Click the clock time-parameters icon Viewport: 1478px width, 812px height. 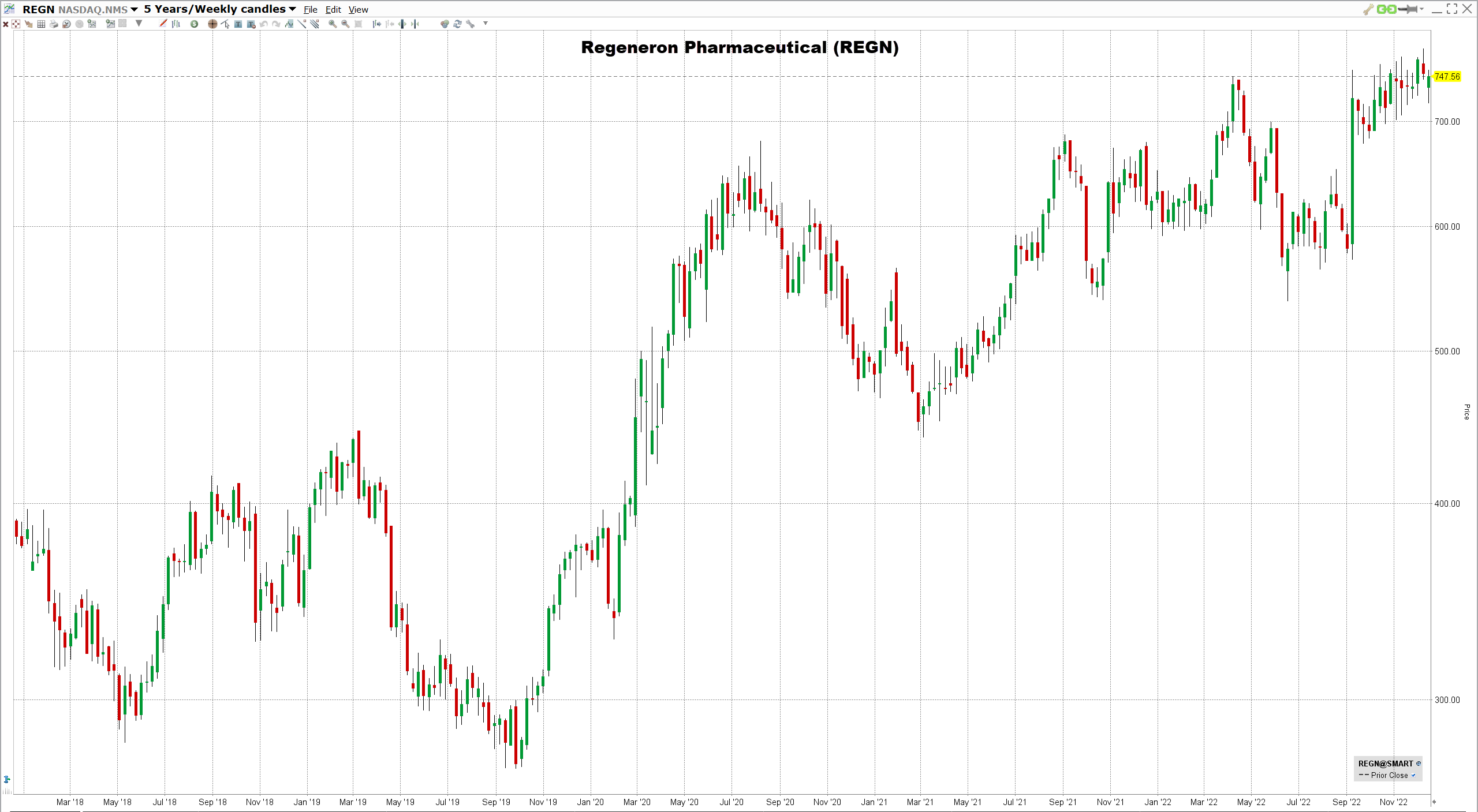point(66,24)
